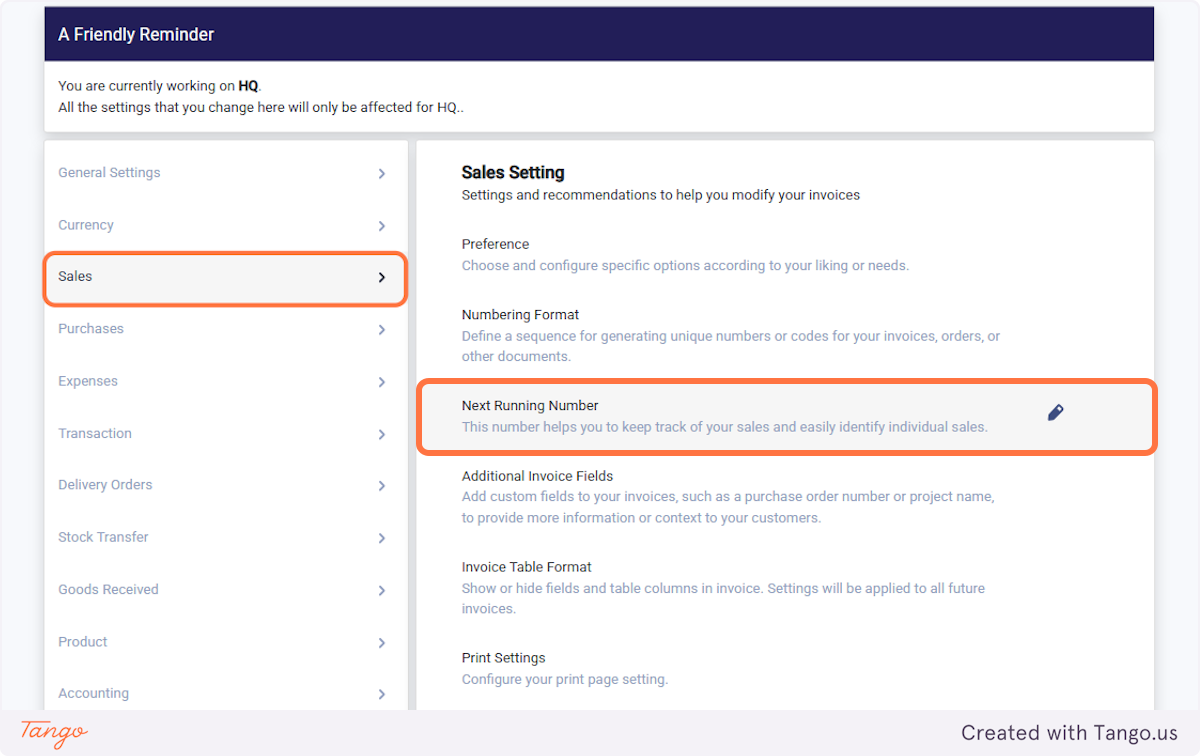Open Currency settings in sidebar
Viewport: 1200px width, 756px height.
pyautogui.click(x=226, y=225)
